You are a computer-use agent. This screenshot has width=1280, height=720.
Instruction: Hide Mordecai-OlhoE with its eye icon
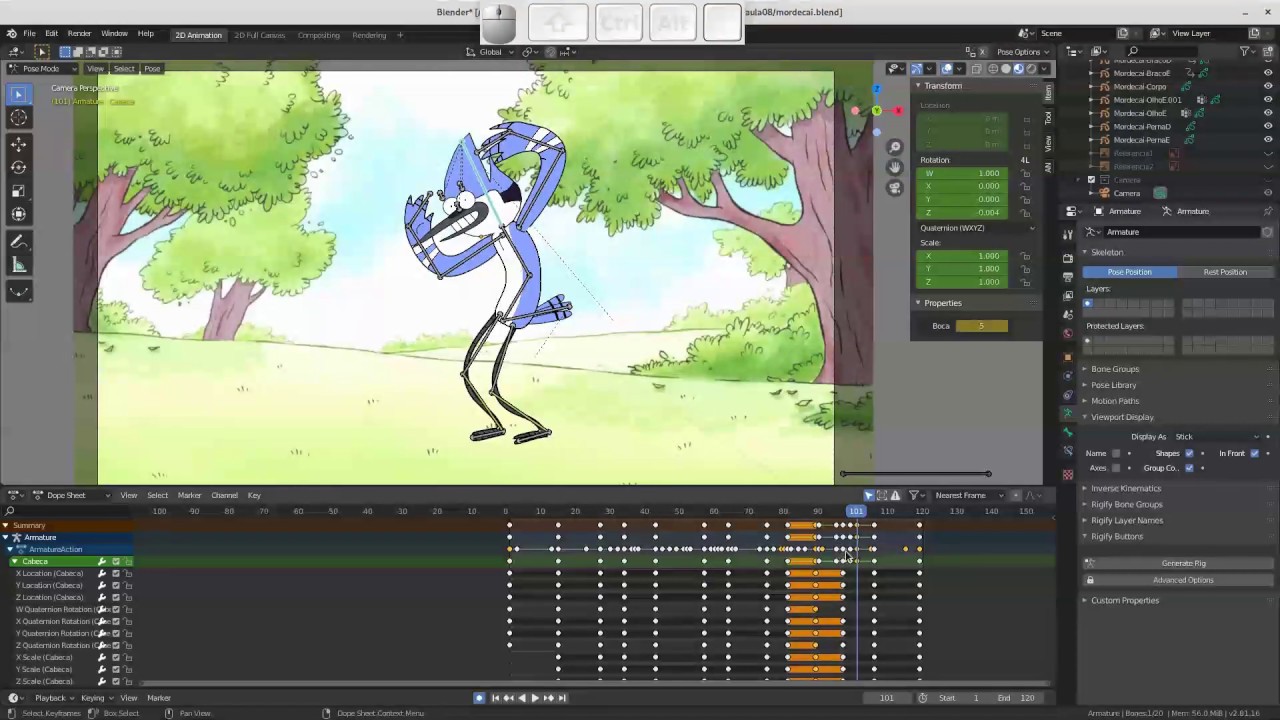1268,113
